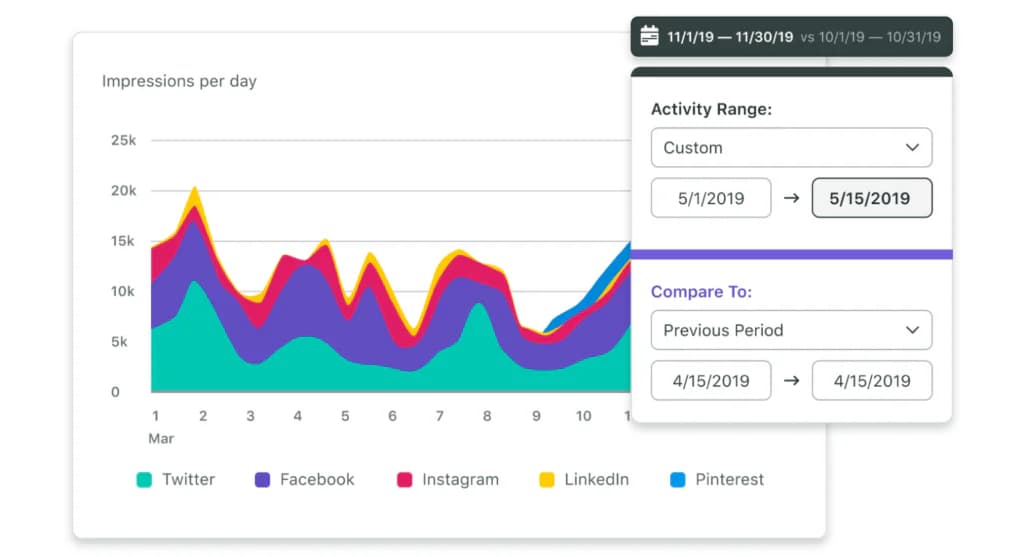This screenshot has width=1024, height=557.
Task: Click the Pinterest legend label
Action: tap(729, 479)
